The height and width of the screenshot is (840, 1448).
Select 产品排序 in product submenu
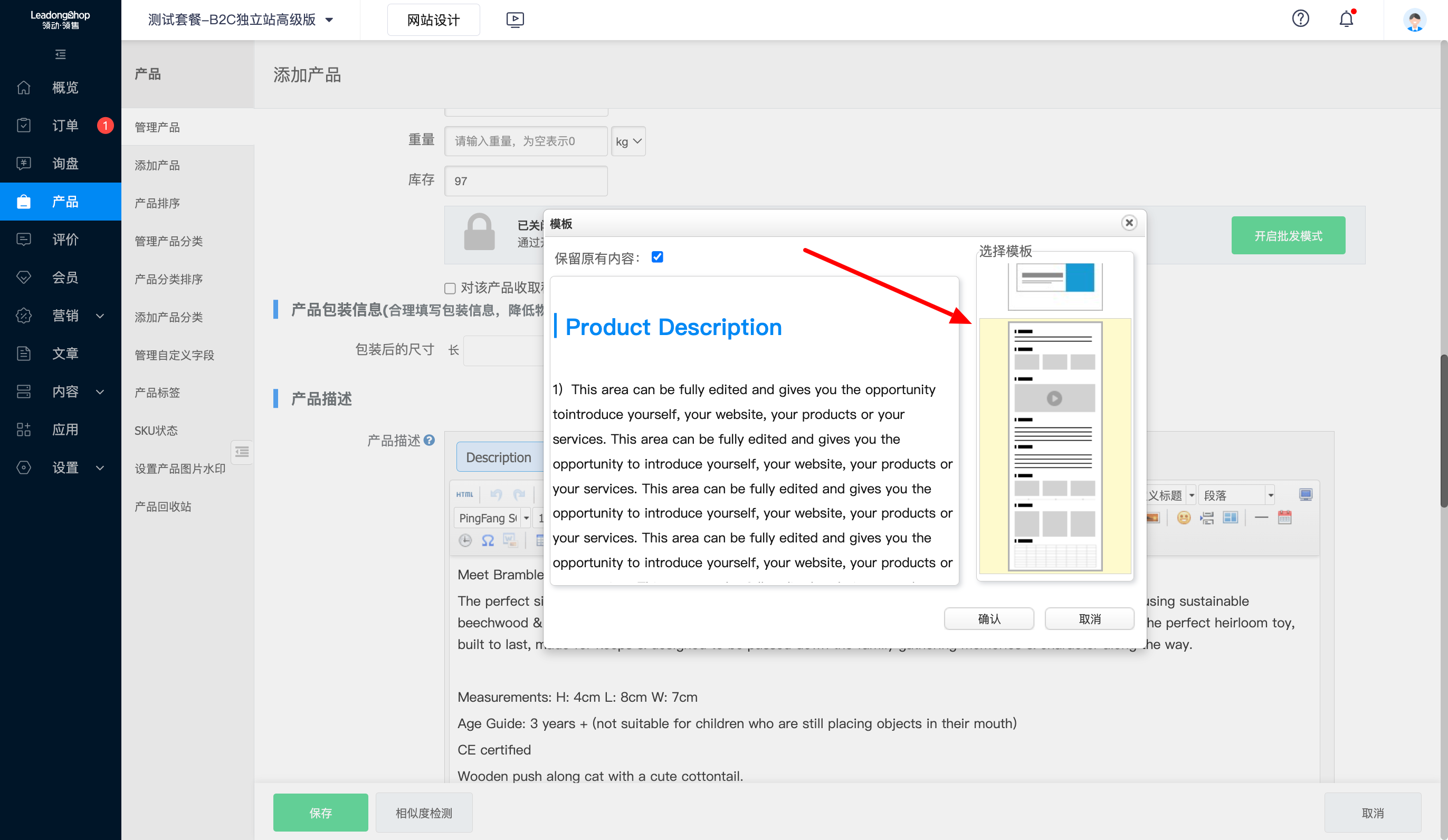tap(157, 203)
